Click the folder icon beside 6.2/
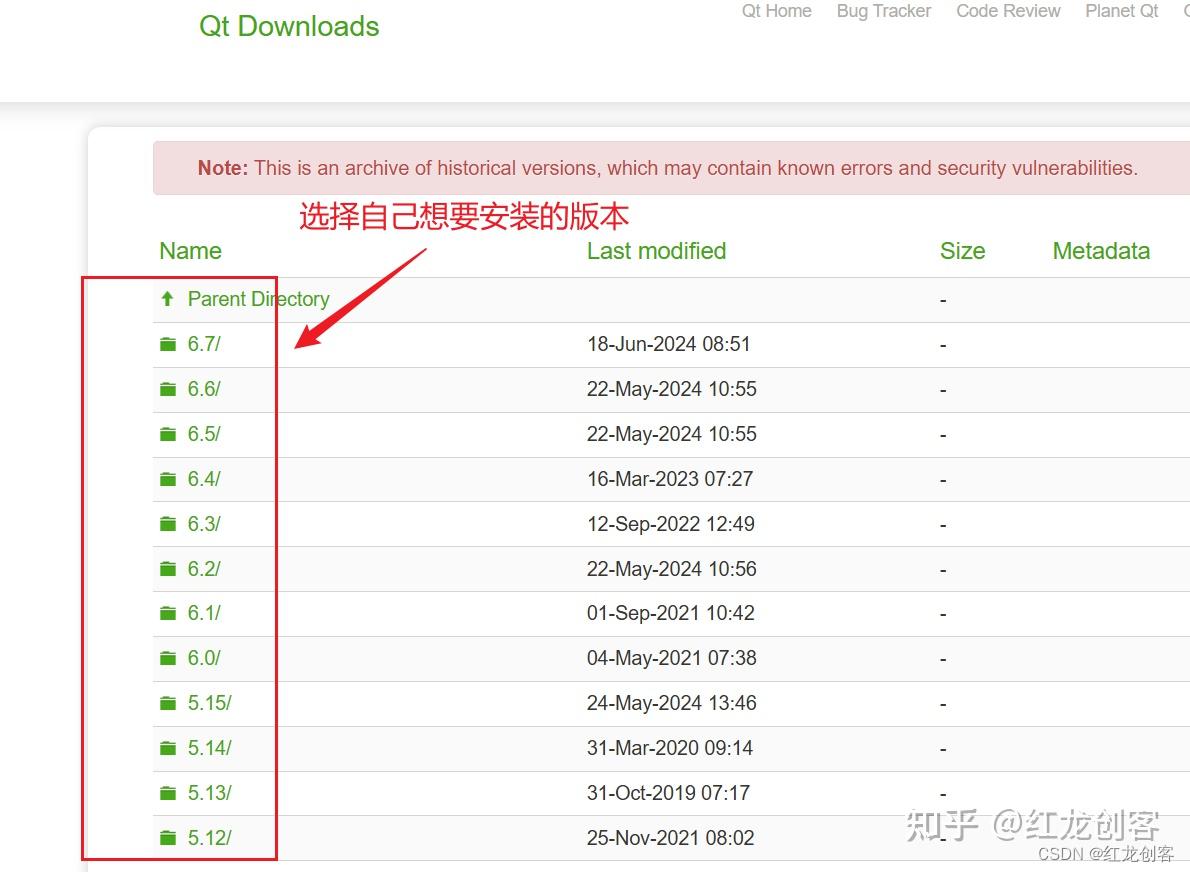The image size is (1190, 872). click(167, 568)
